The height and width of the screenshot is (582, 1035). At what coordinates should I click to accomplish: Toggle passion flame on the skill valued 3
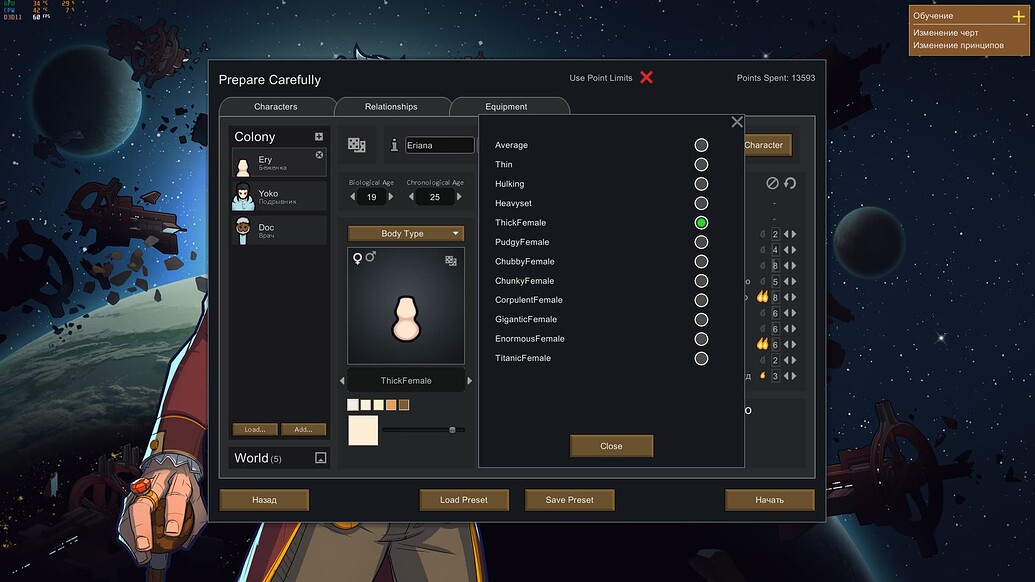[763, 375]
